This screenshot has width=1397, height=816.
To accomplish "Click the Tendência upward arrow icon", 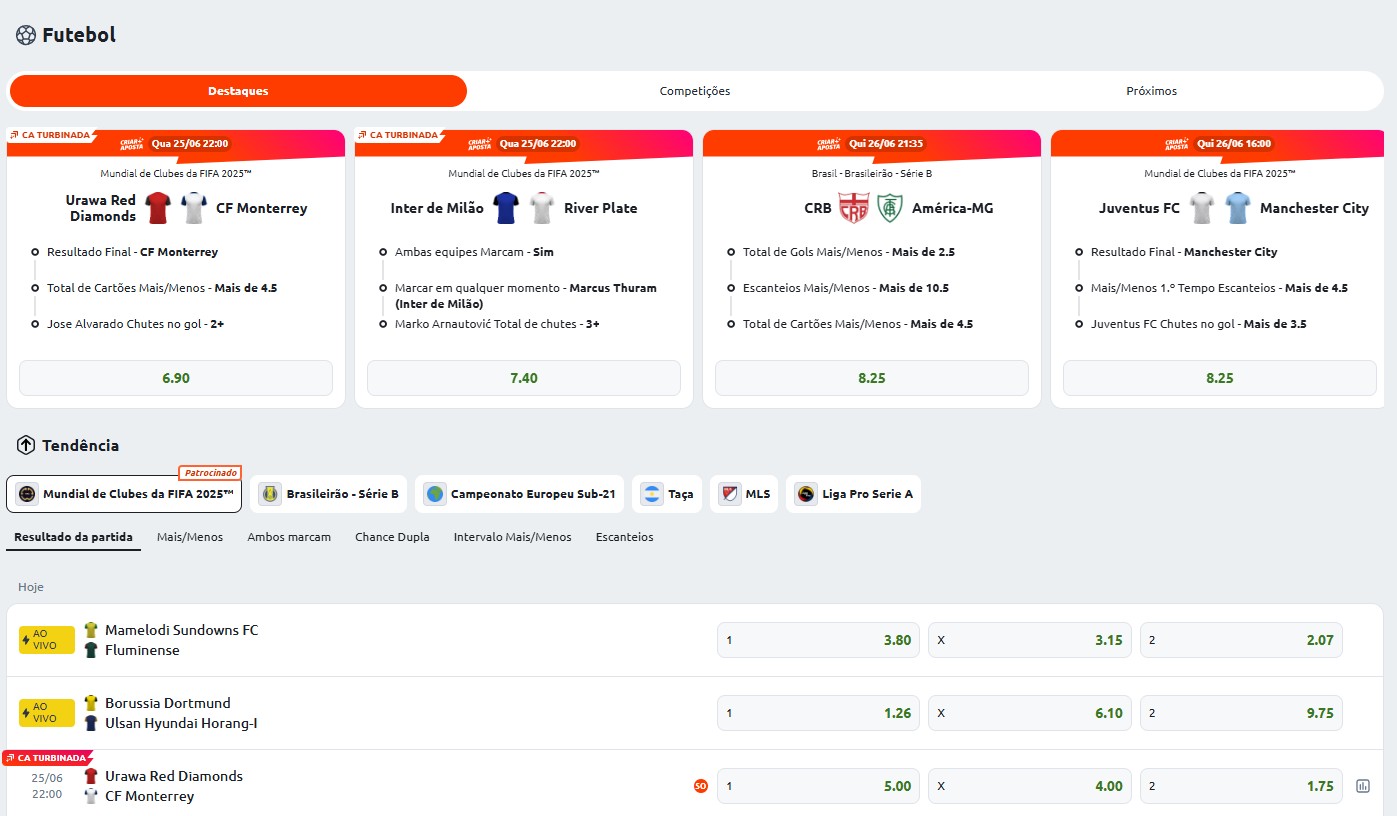I will 26,446.
